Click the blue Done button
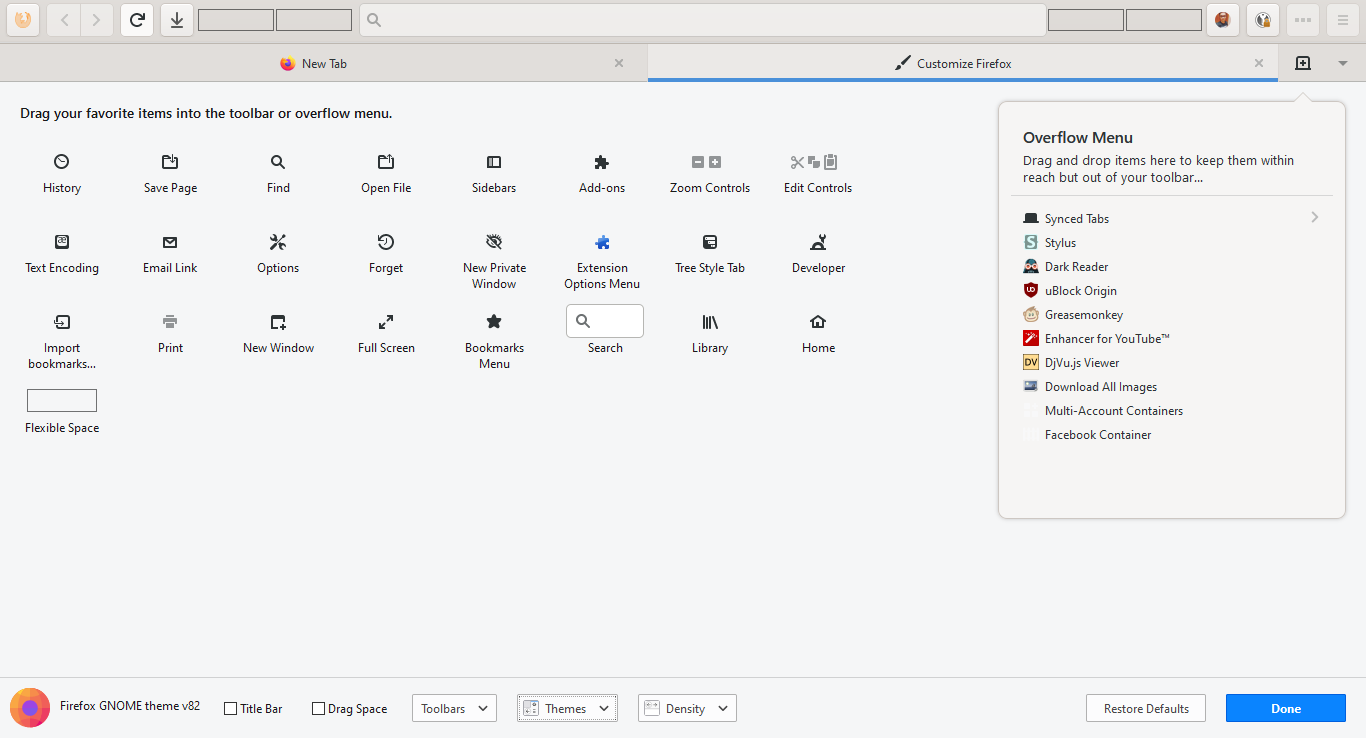The width and height of the screenshot is (1366, 738). [x=1286, y=708]
